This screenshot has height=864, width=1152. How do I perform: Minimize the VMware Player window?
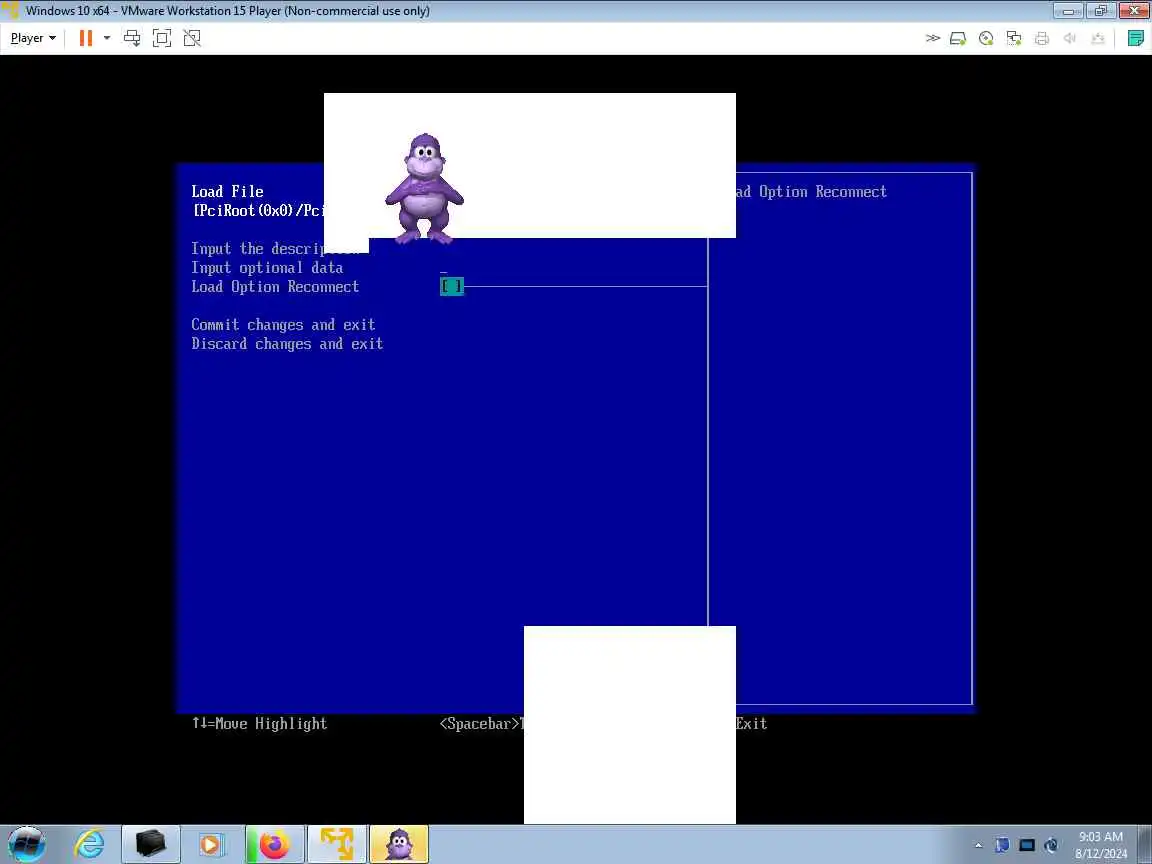[x=1068, y=10]
